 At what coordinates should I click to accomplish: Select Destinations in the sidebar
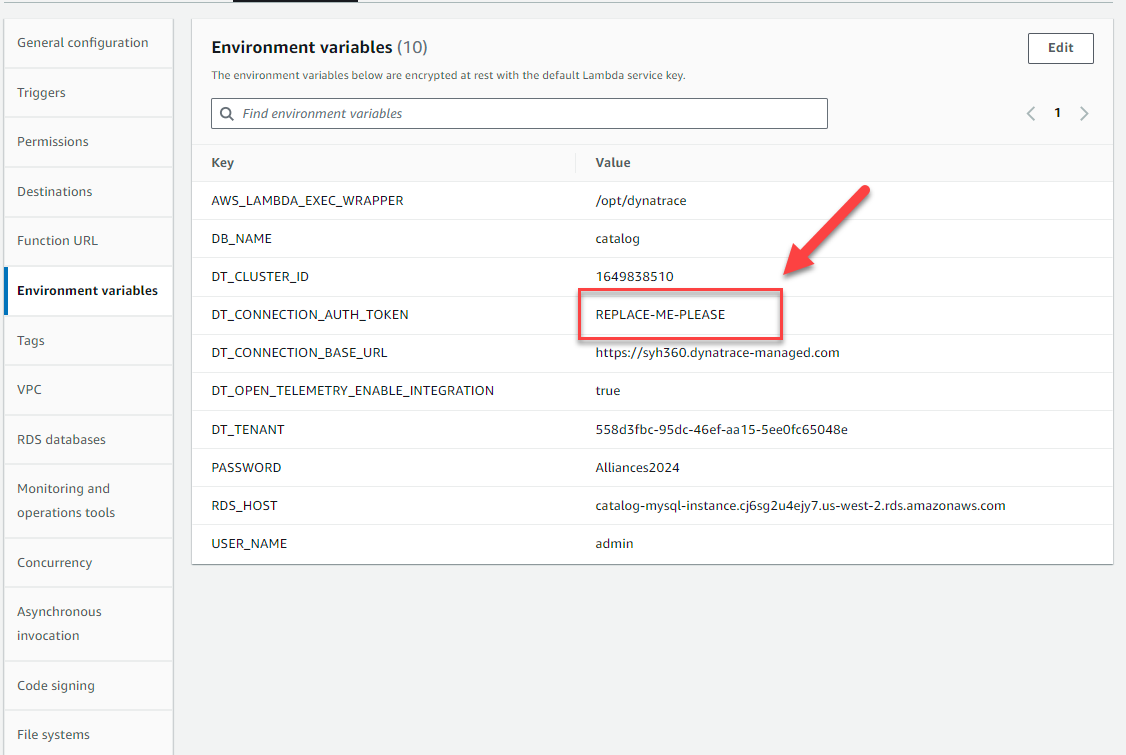(x=55, y=192)
